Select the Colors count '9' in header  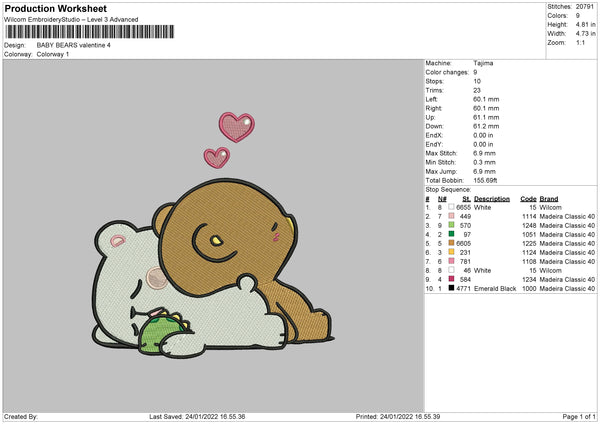[x=578, y=16]
